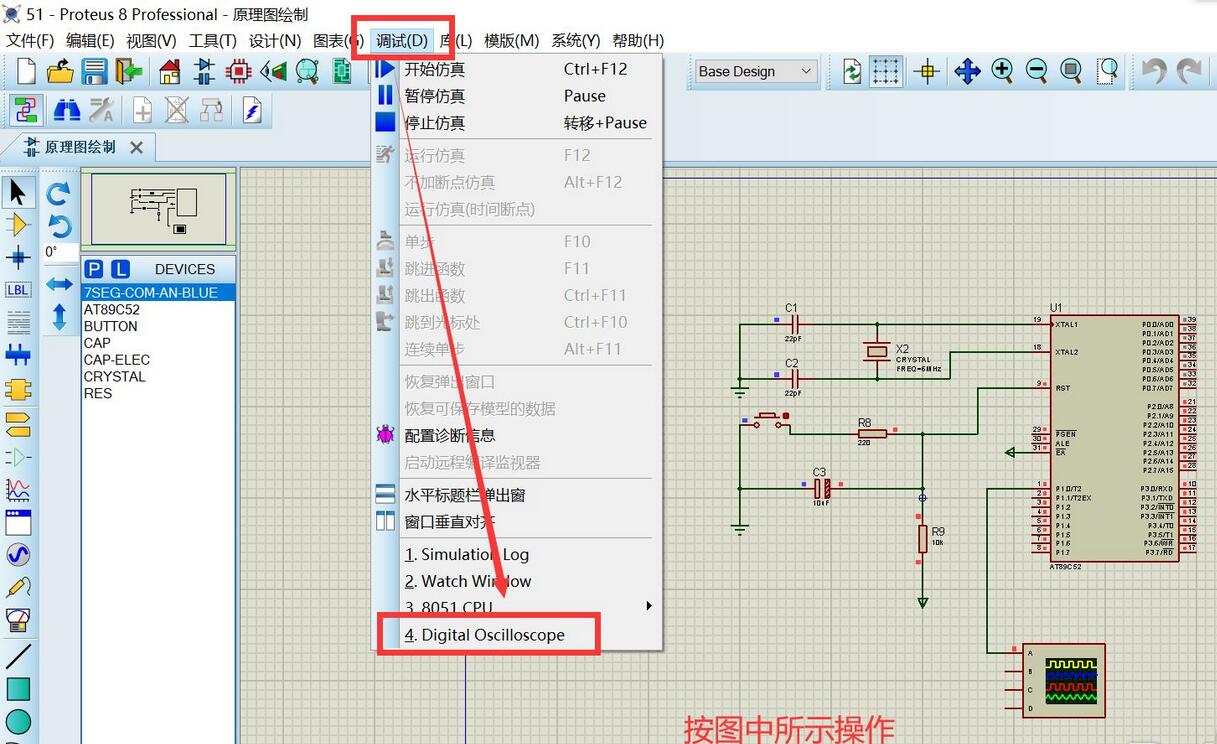Click the Pan/Center view arrows icon
The height and width of the screenshot is (744, 1217).
pyautogui.click(x=967, y=71)
